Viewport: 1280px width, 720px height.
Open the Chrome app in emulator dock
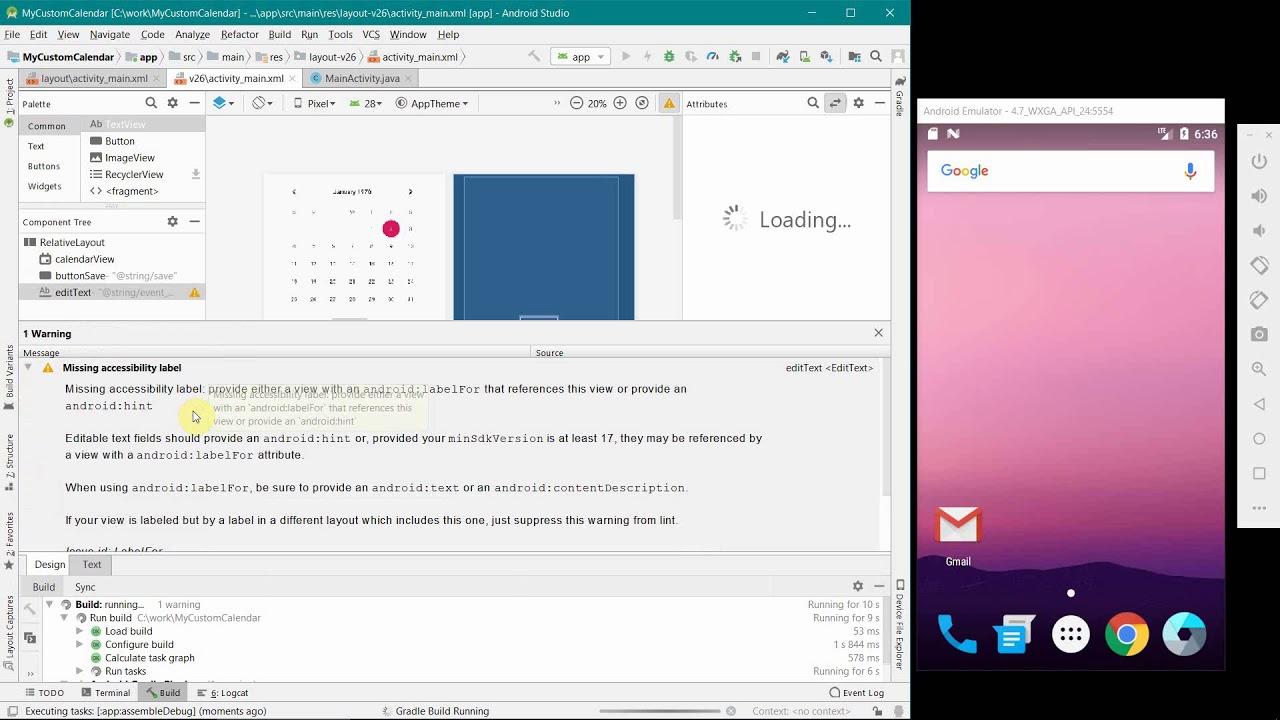(1127, 634)
